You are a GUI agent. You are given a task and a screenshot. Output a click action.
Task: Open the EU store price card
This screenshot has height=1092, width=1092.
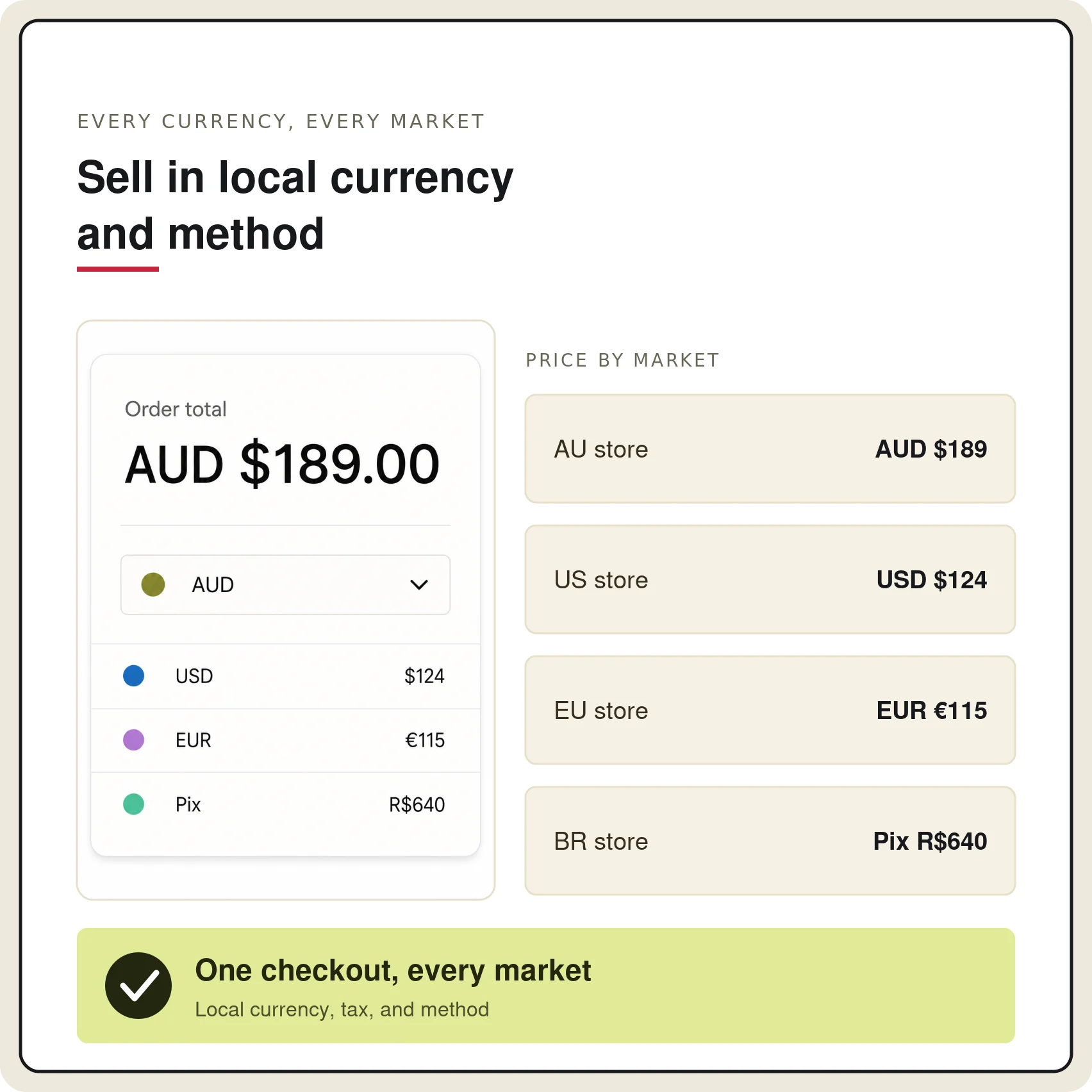point(770,710)
